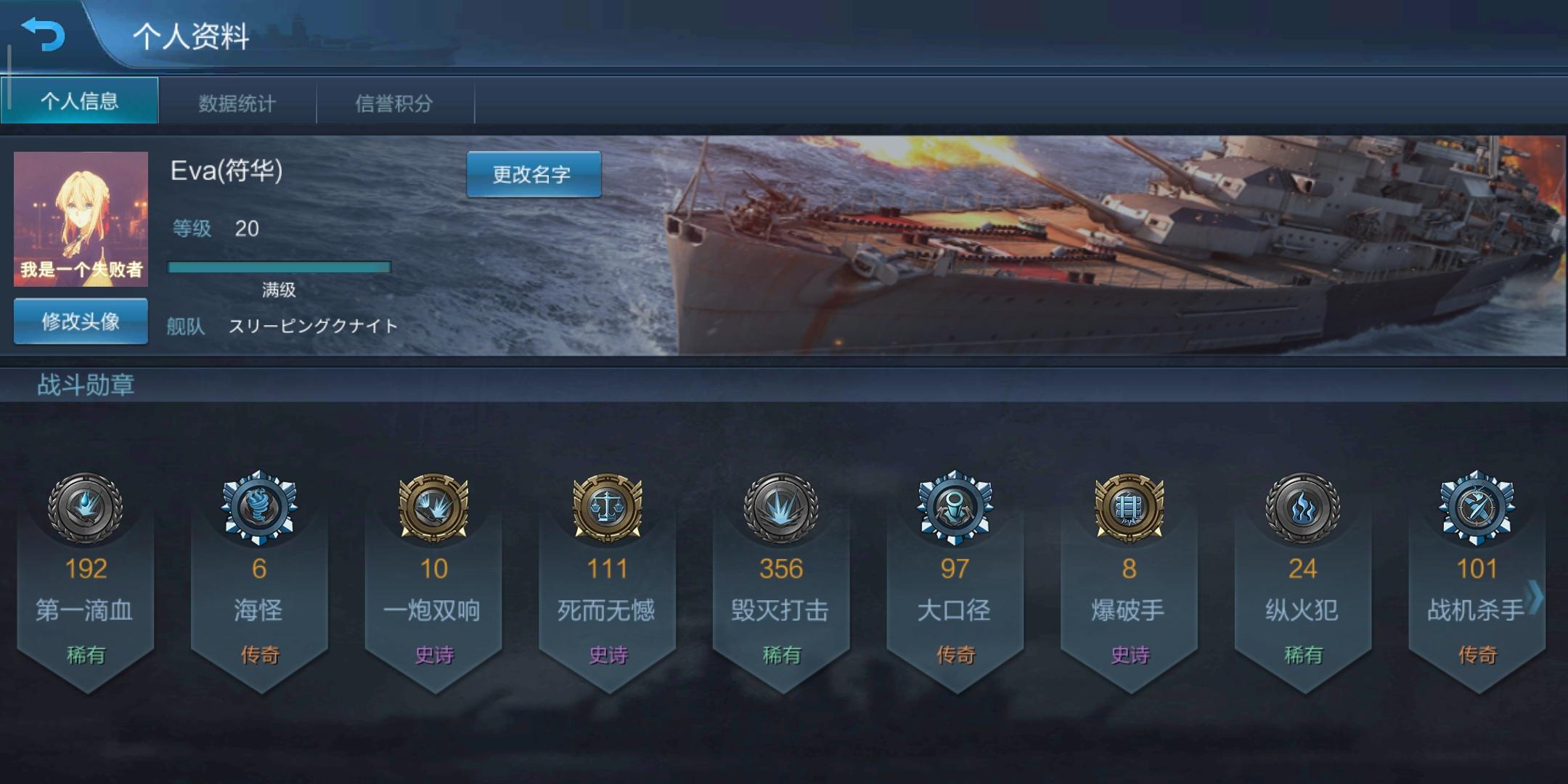Click the level progress bar

tap(279, 267)
